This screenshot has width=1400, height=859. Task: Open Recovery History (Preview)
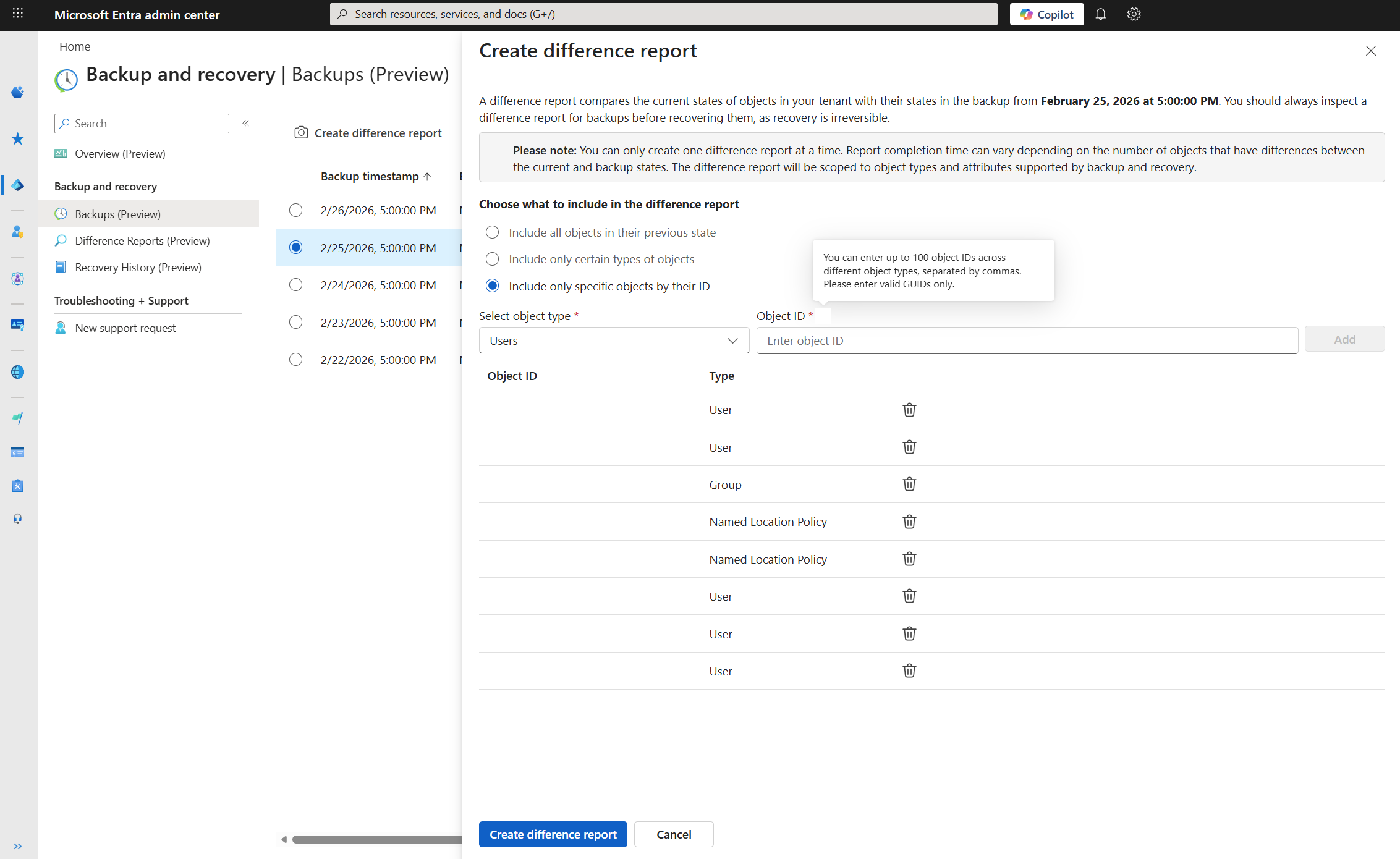(138, 267)
